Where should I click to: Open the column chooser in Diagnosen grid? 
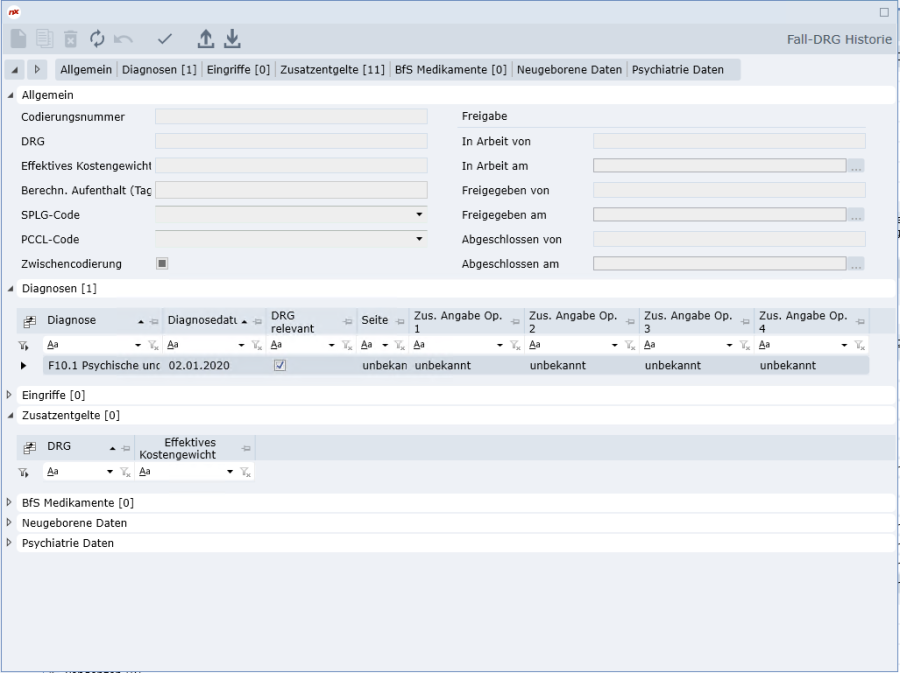[x=29, y=320]
